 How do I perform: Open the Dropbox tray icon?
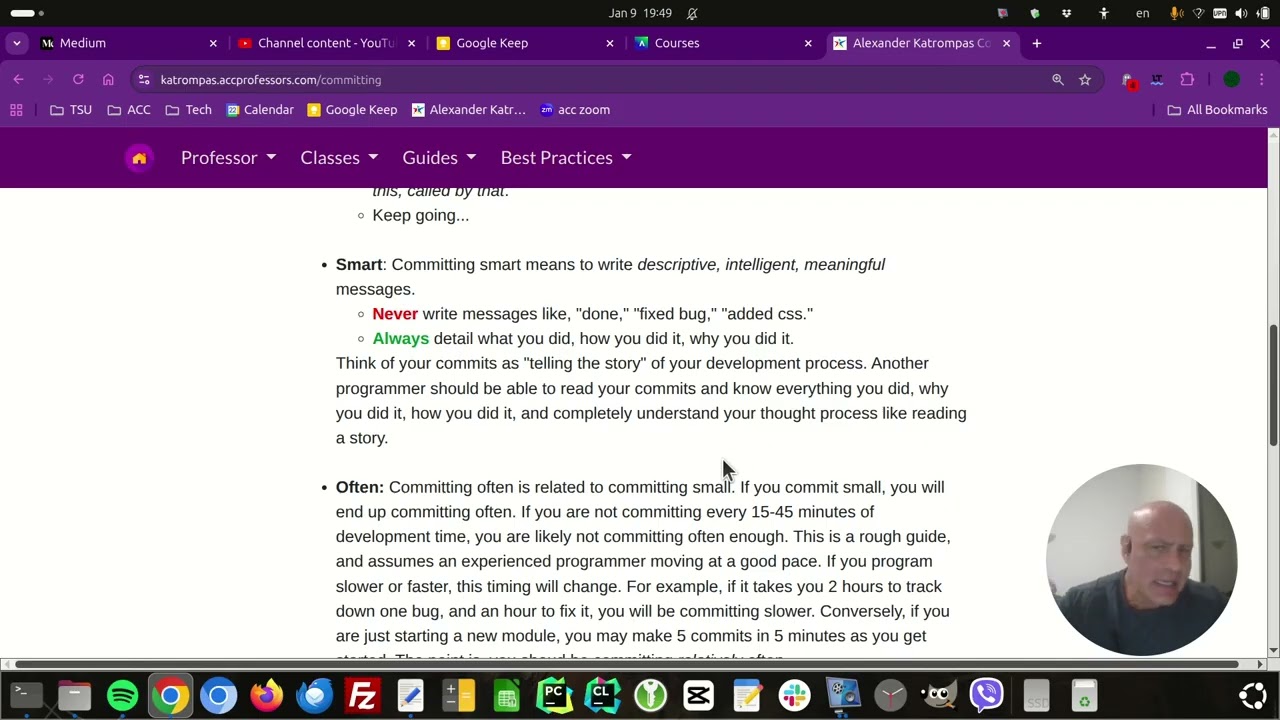(1066, 13)
